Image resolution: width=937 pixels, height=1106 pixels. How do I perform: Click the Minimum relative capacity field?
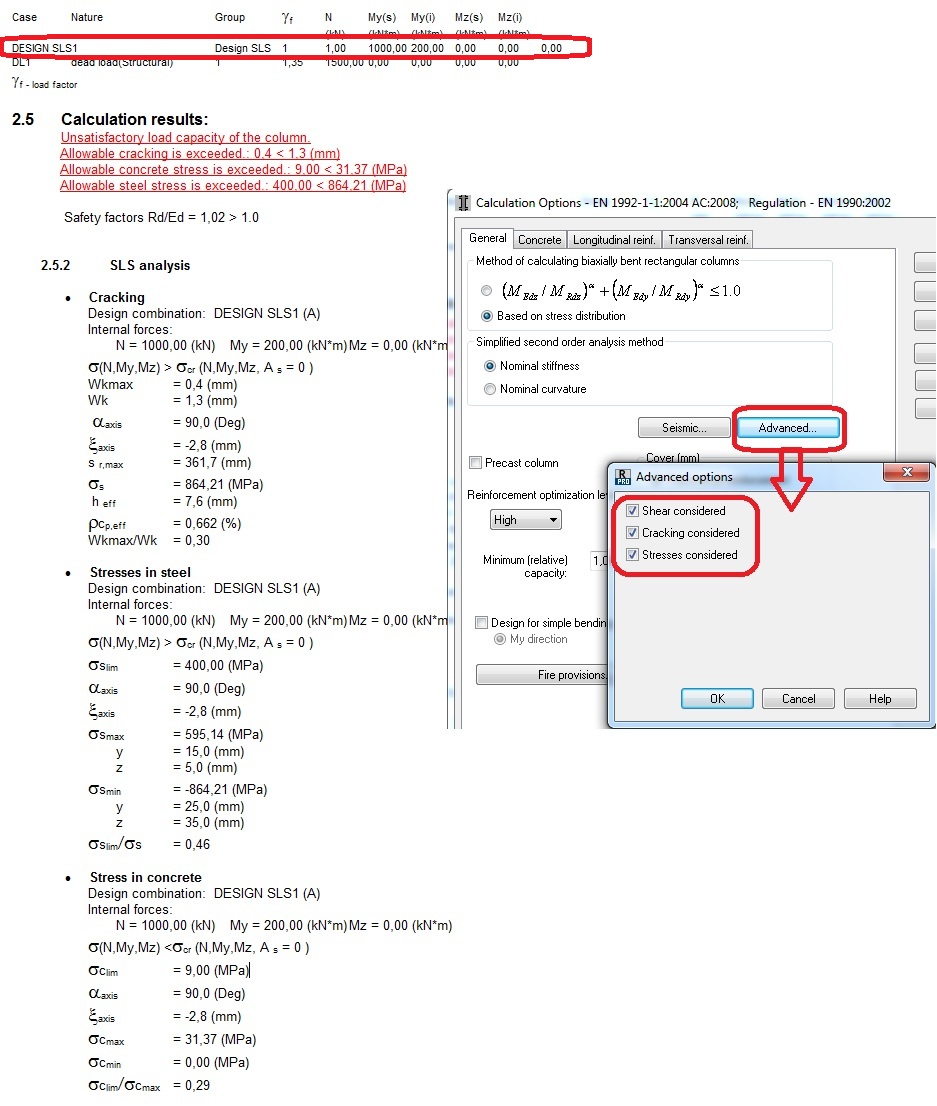click(x=598, y=561)
